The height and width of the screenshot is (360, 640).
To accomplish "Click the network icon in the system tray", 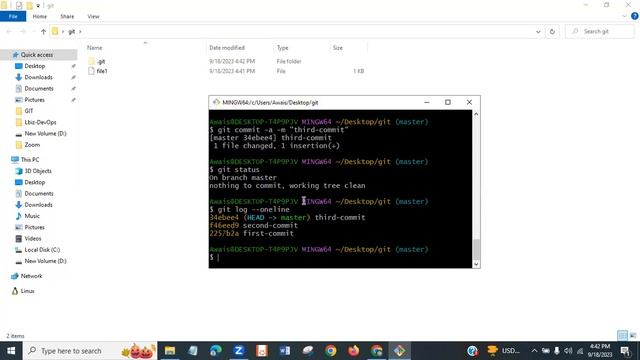I will click(x=580, y=351).
